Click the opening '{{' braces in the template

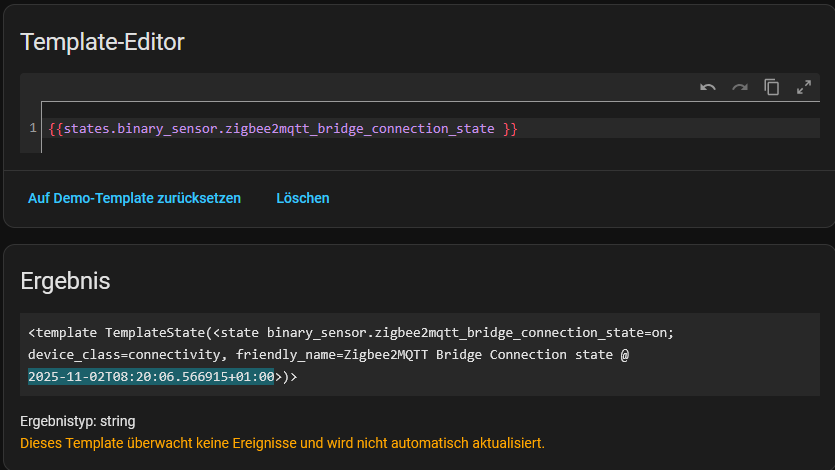55,129
